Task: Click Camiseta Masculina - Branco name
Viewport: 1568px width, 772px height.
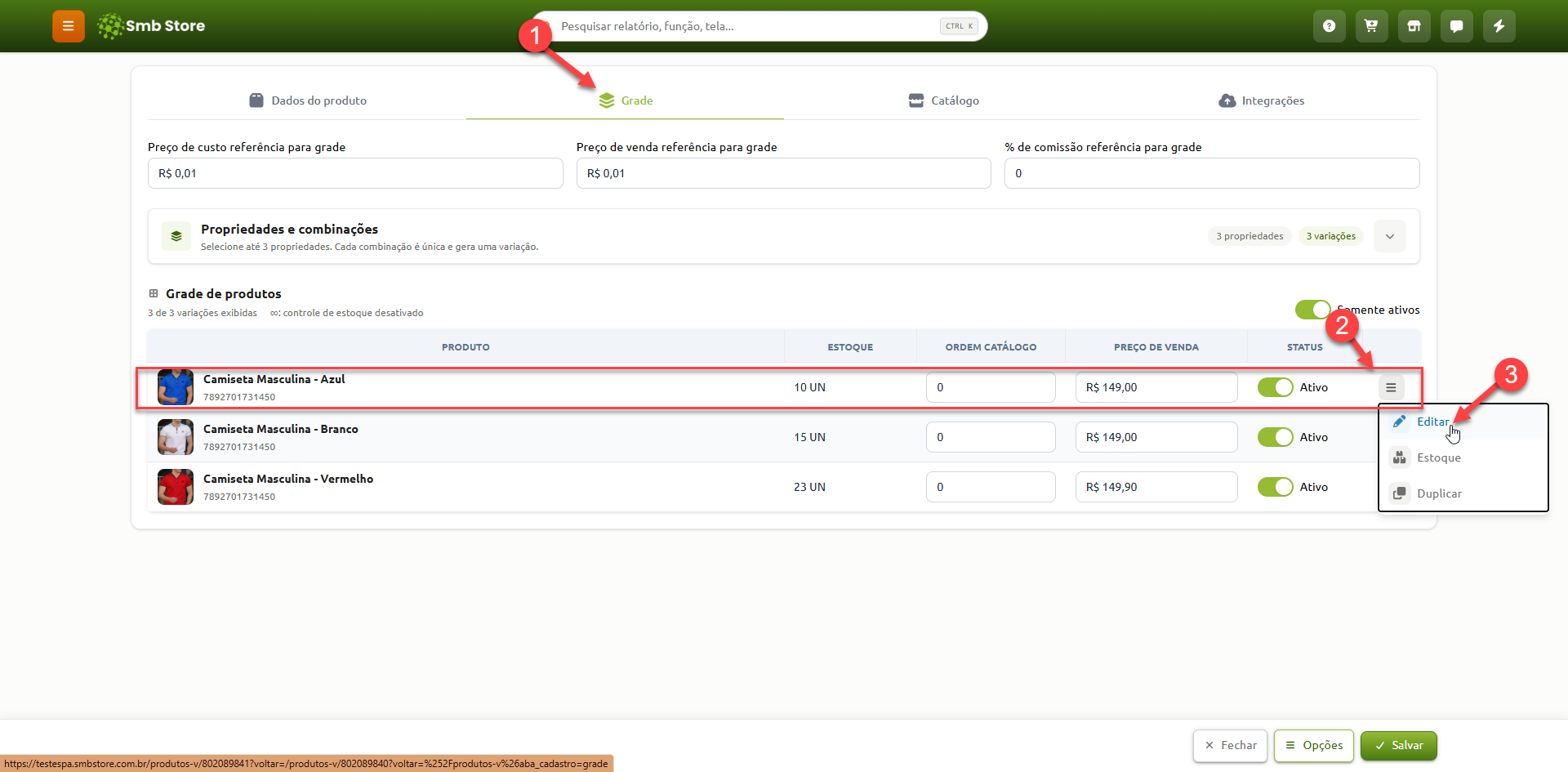Action: 281,429
